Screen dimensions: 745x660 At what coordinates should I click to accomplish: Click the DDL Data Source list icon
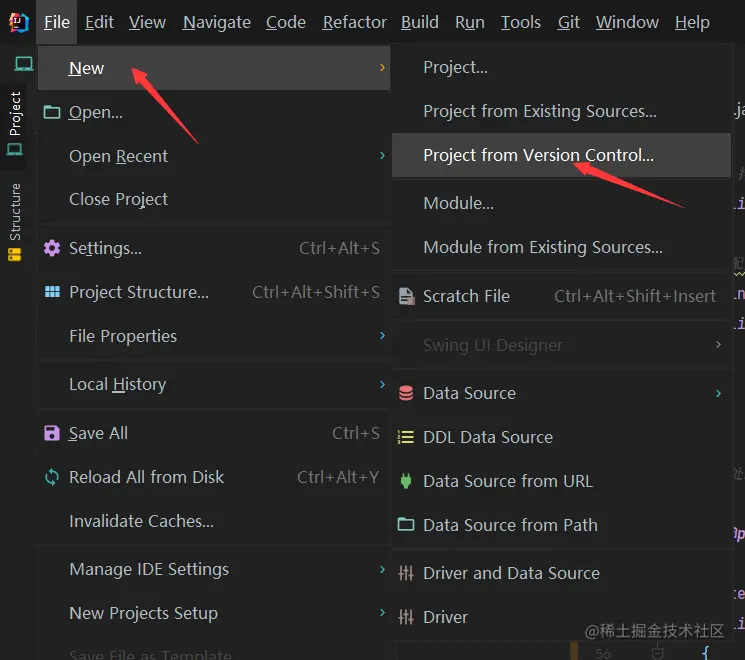tap(406, 437)
